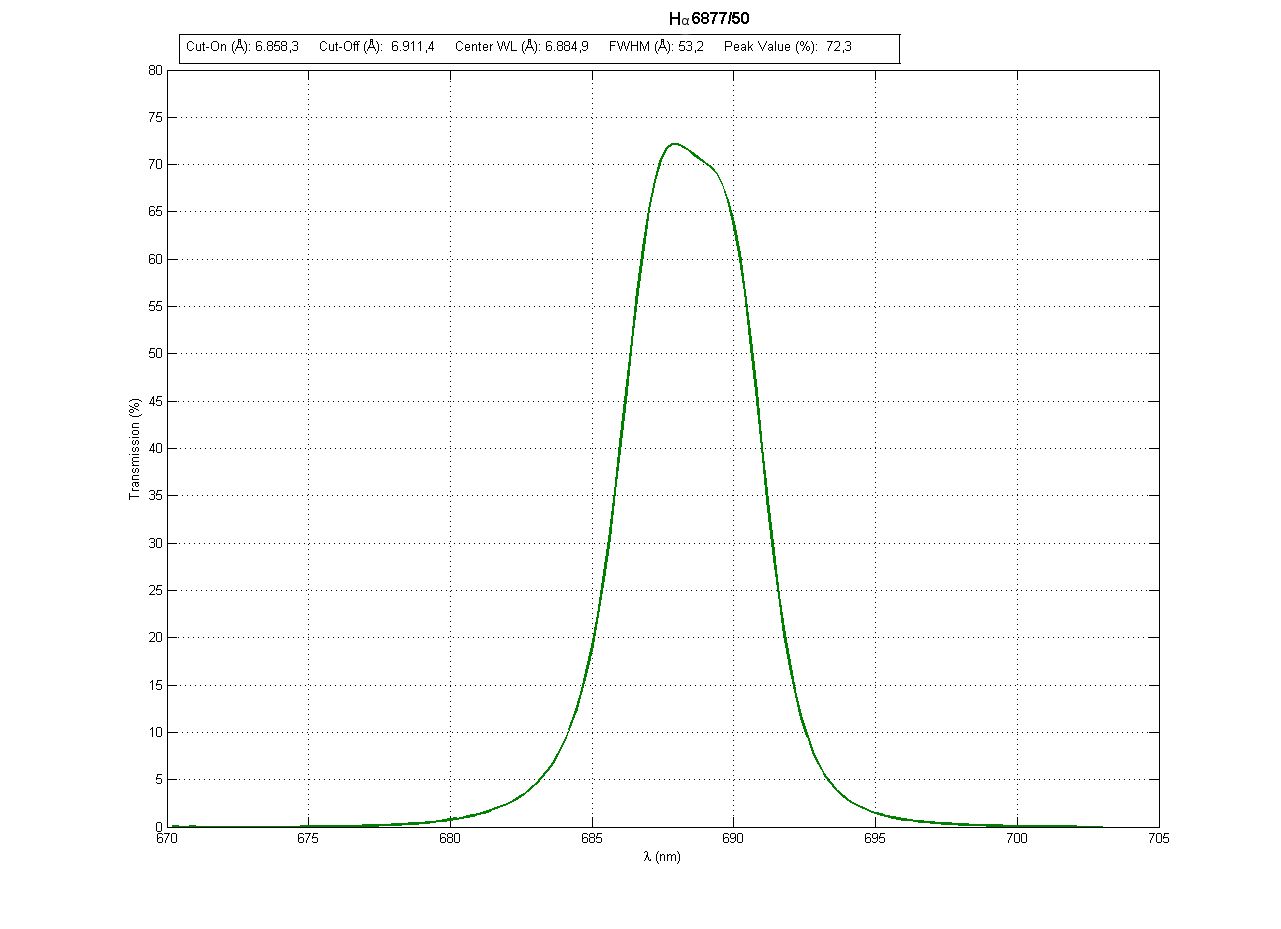This screenshot has width=1281, height=929.
Task: Click y-axis tick label 75
Action: 155,117
